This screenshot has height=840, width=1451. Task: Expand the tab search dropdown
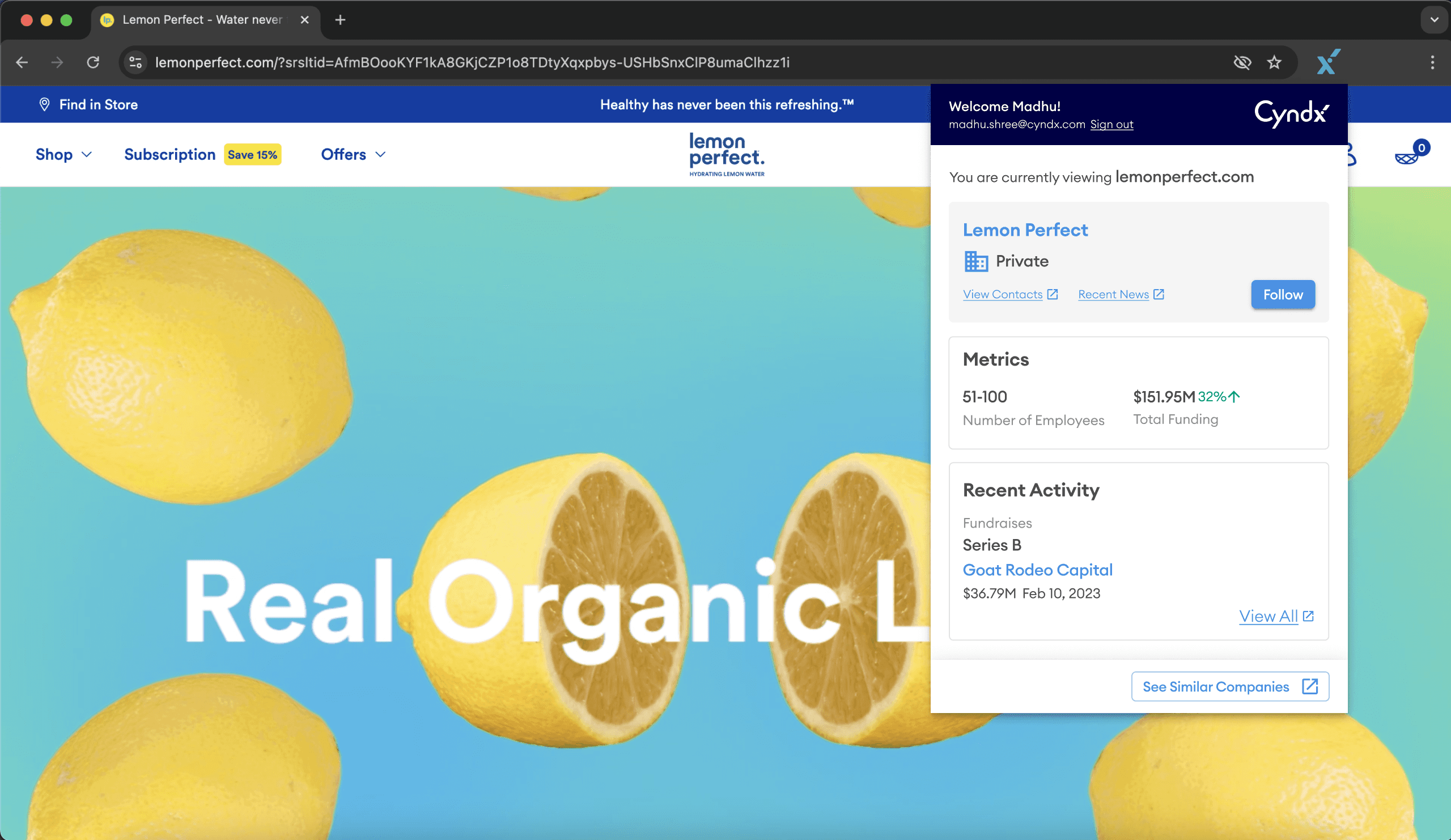click(1434, 20)
